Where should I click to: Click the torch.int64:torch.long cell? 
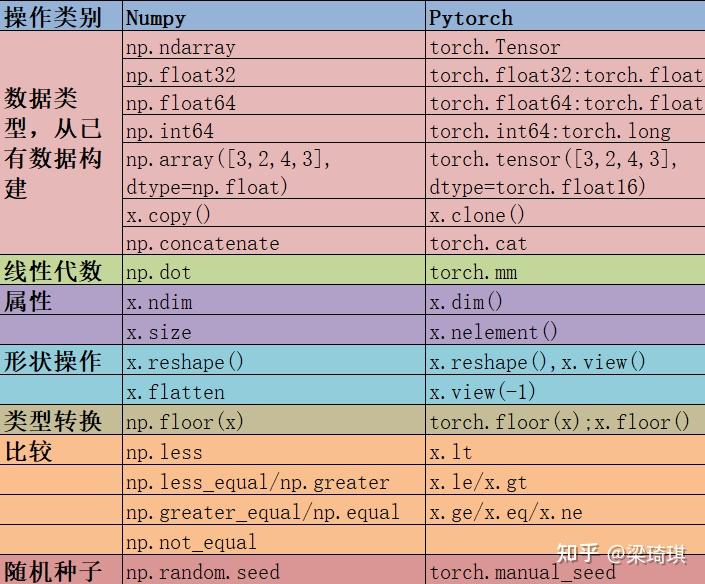[565, 129]
